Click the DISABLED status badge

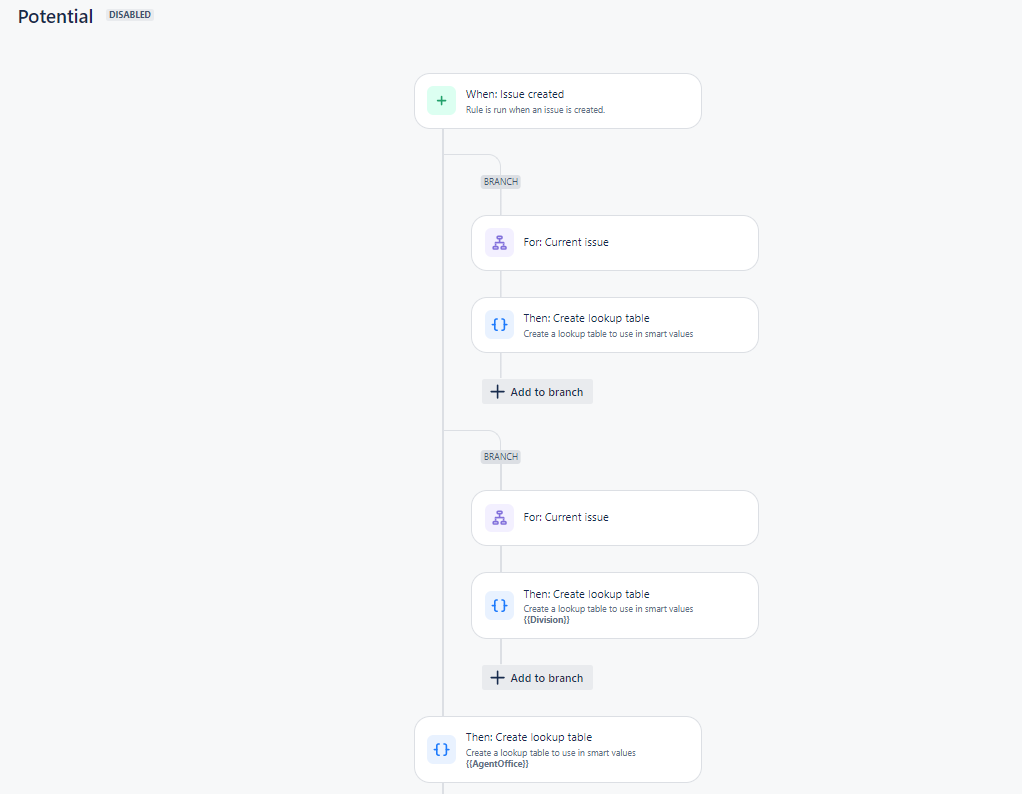click(x=130, y=15)
